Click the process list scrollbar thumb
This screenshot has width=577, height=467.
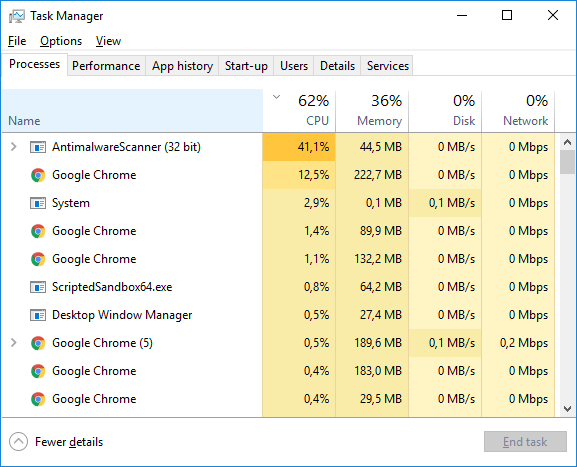coord(567,162)
